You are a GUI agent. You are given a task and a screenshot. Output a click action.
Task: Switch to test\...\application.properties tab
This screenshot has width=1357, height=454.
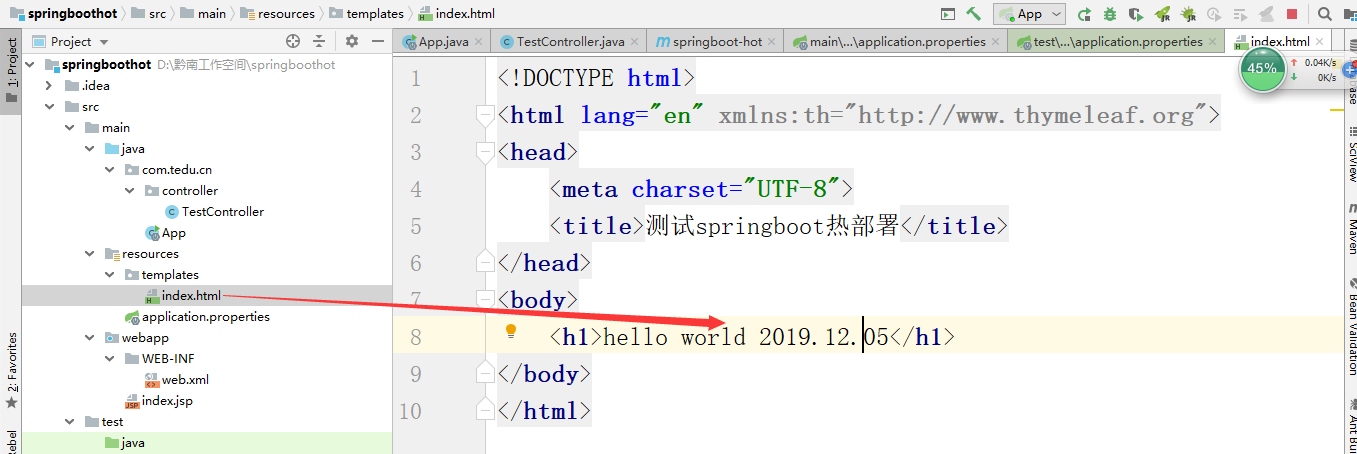tap(1117, 41)
